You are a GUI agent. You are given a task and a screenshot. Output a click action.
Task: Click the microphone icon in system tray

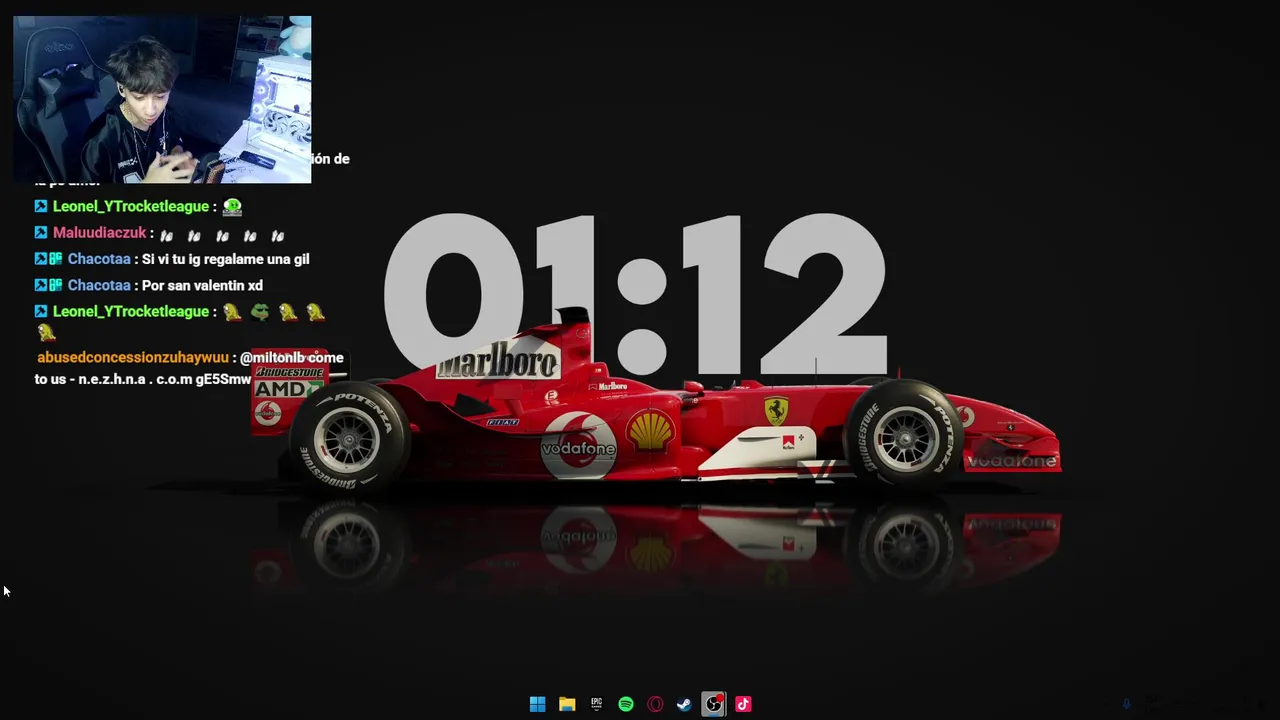pos(1126,704)
